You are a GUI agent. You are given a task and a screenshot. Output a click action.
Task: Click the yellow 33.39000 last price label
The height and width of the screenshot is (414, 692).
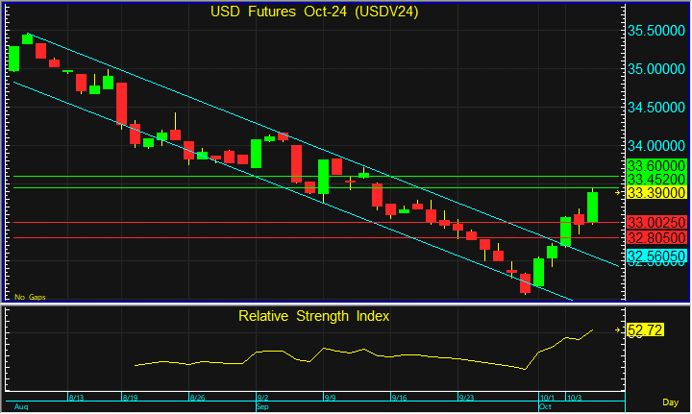[x=655, y=192]
